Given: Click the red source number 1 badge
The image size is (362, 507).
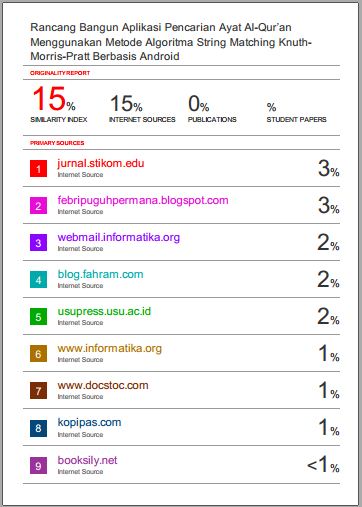Looking at the screenshot, I should (x=38, y=169).
